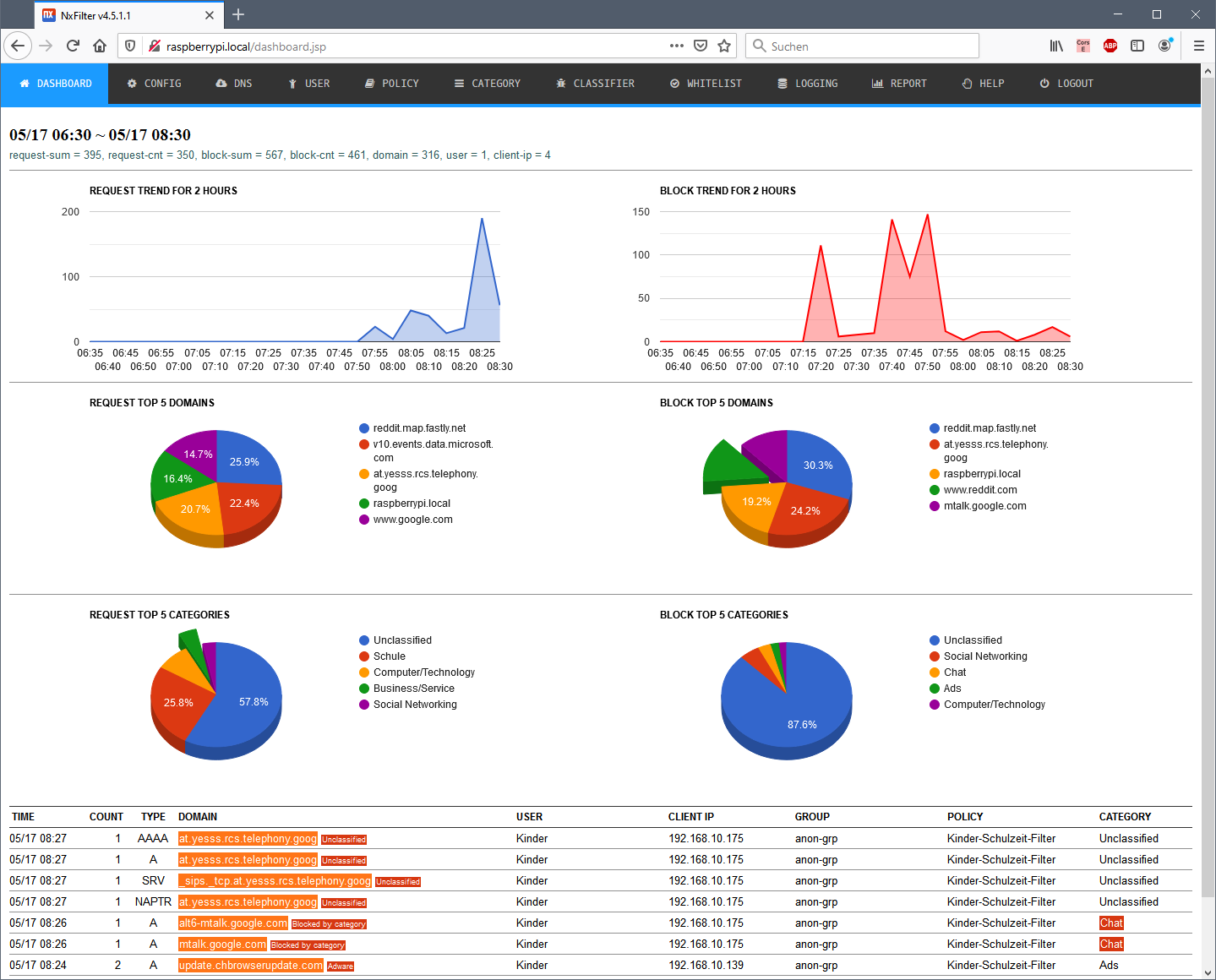
Task: Open the HELP menu
Action: (984, 84)
